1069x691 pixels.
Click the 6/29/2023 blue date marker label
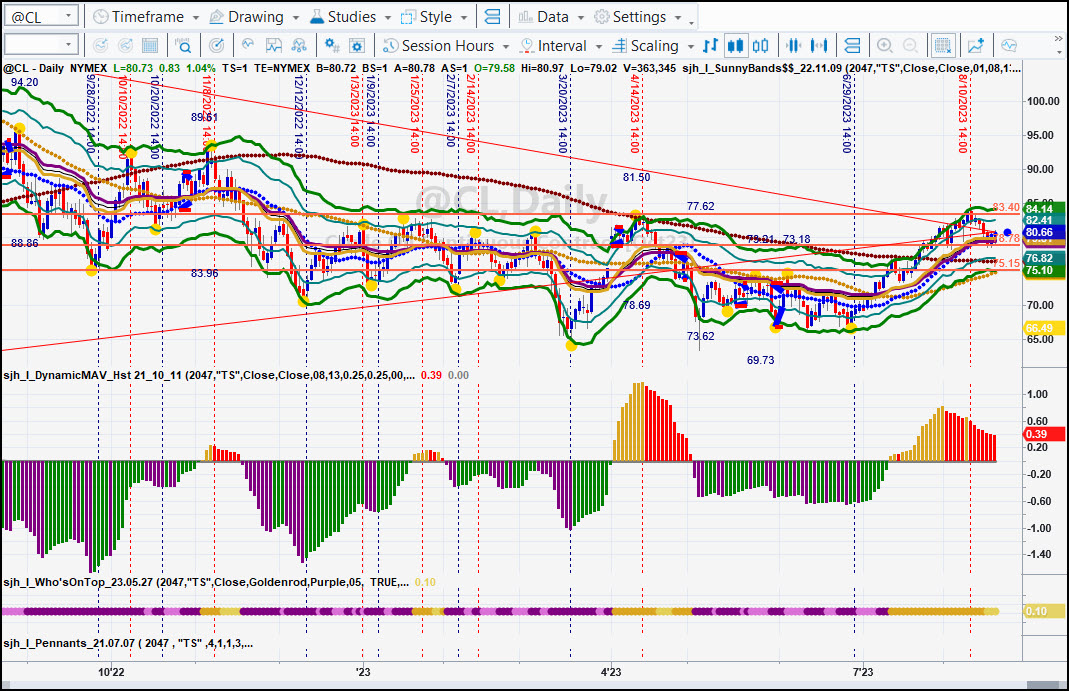(x=847, y=114)
